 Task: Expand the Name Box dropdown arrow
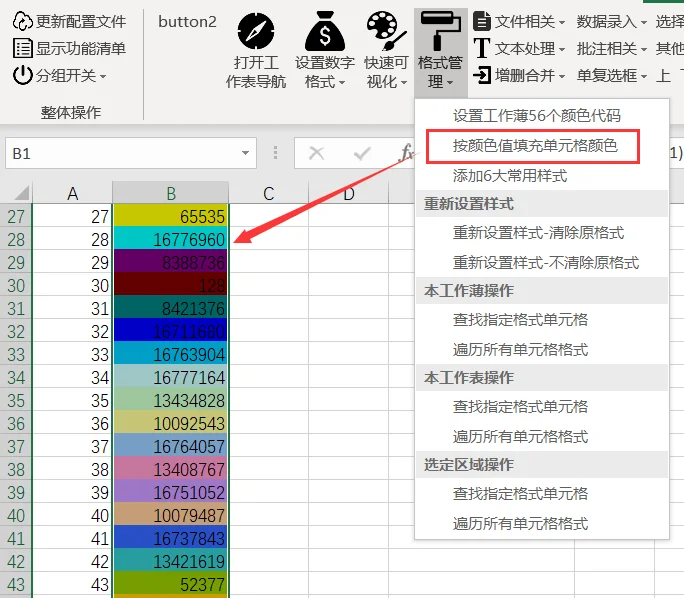(245, 153)
